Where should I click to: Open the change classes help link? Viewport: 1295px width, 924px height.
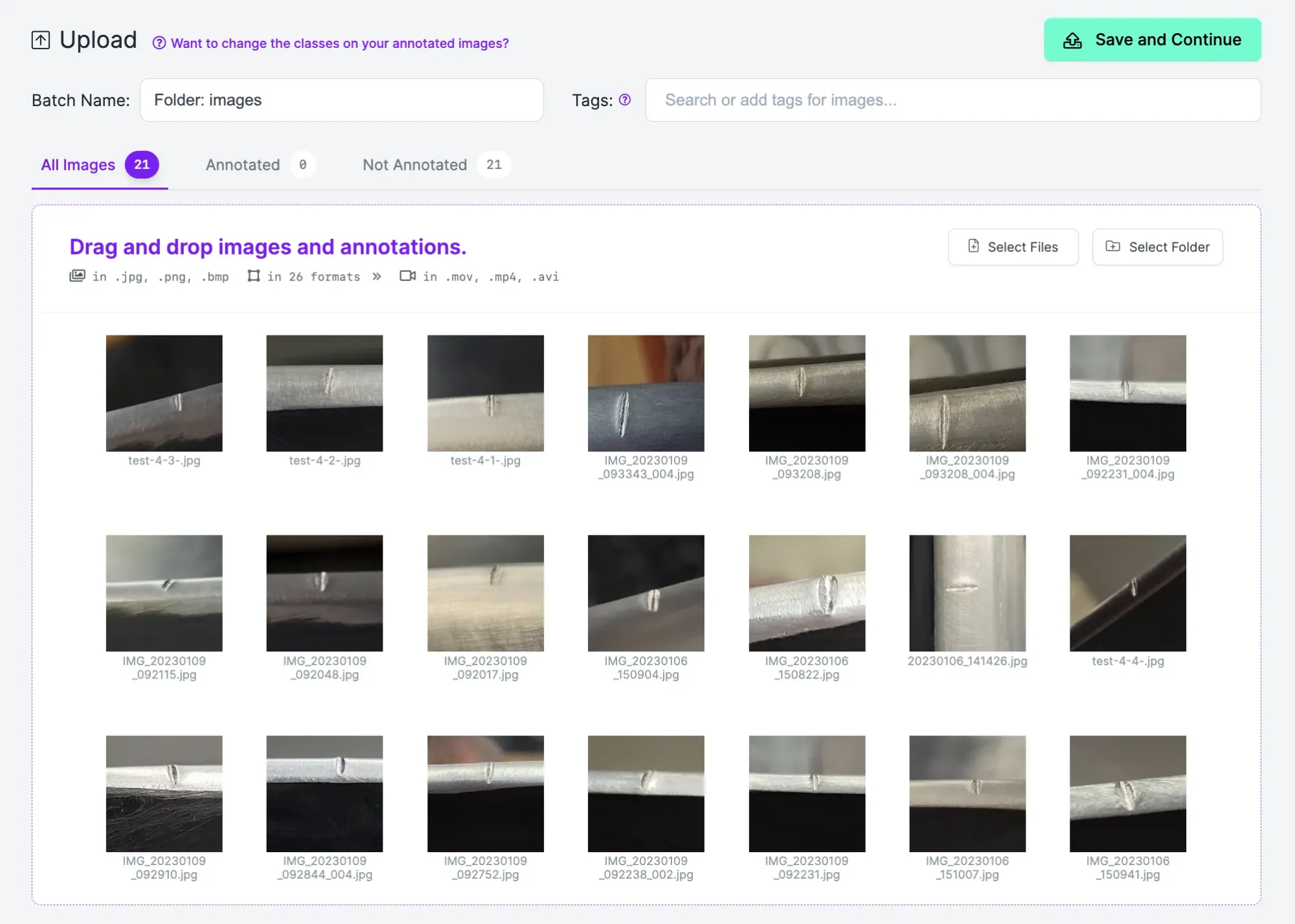click(339, 43)
